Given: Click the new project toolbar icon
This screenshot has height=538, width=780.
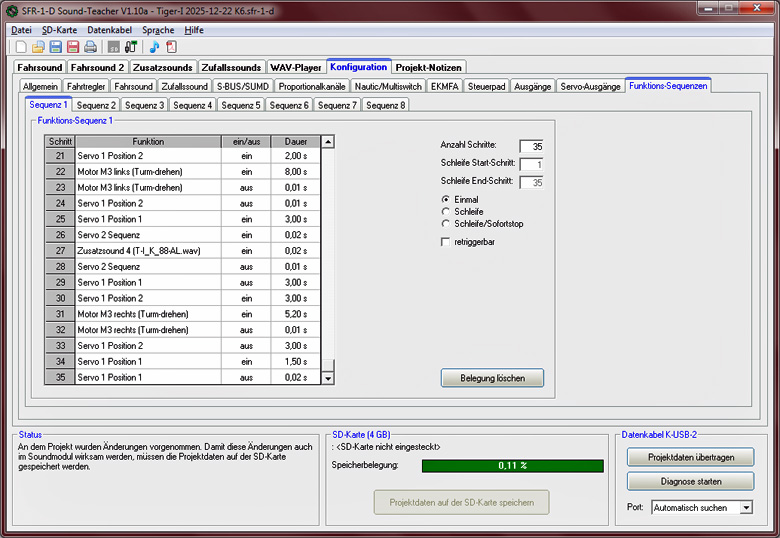Looking at the screenshot, I should pos(21,47).
